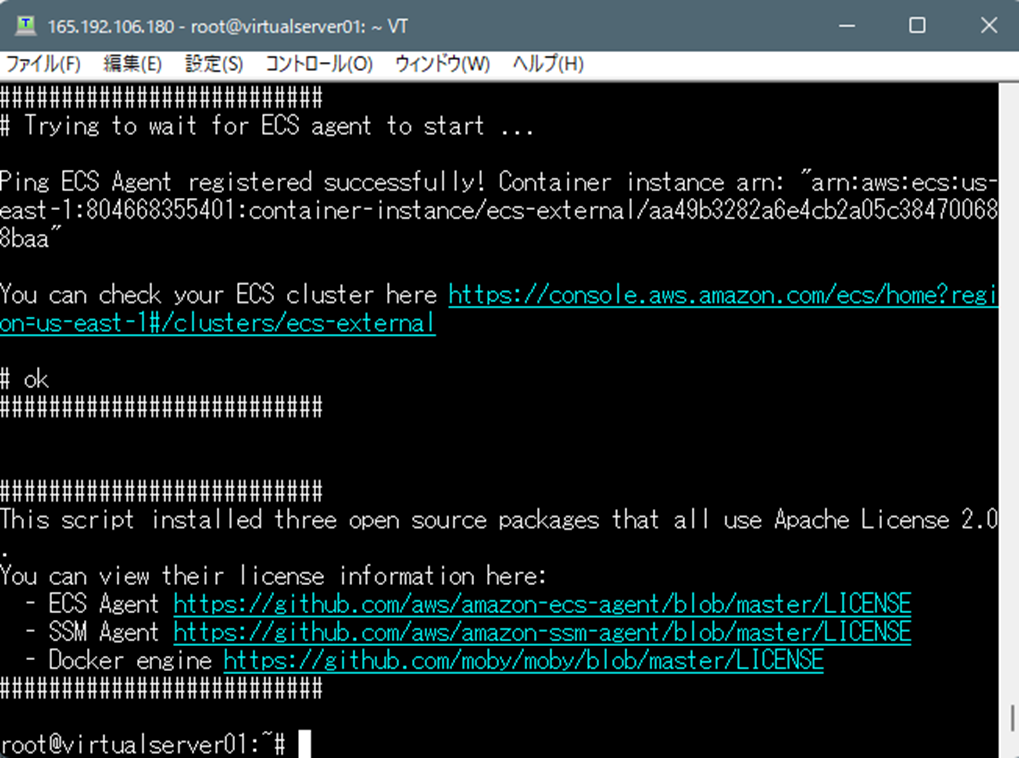Follow the wrapped clusters/ecs-external link line
This screenshot has height=758, width=1019.
coord(218,323)
